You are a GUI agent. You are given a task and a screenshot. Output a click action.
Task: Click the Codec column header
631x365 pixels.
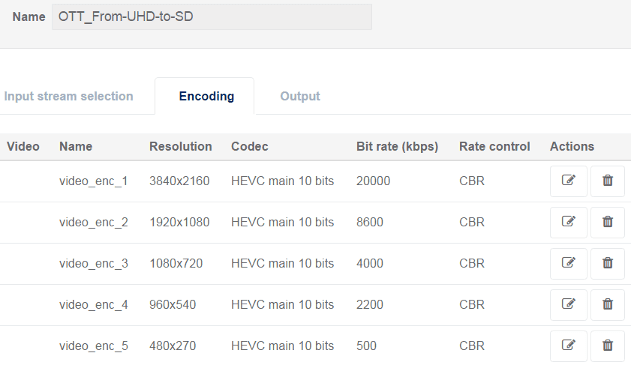pos(250,146)
